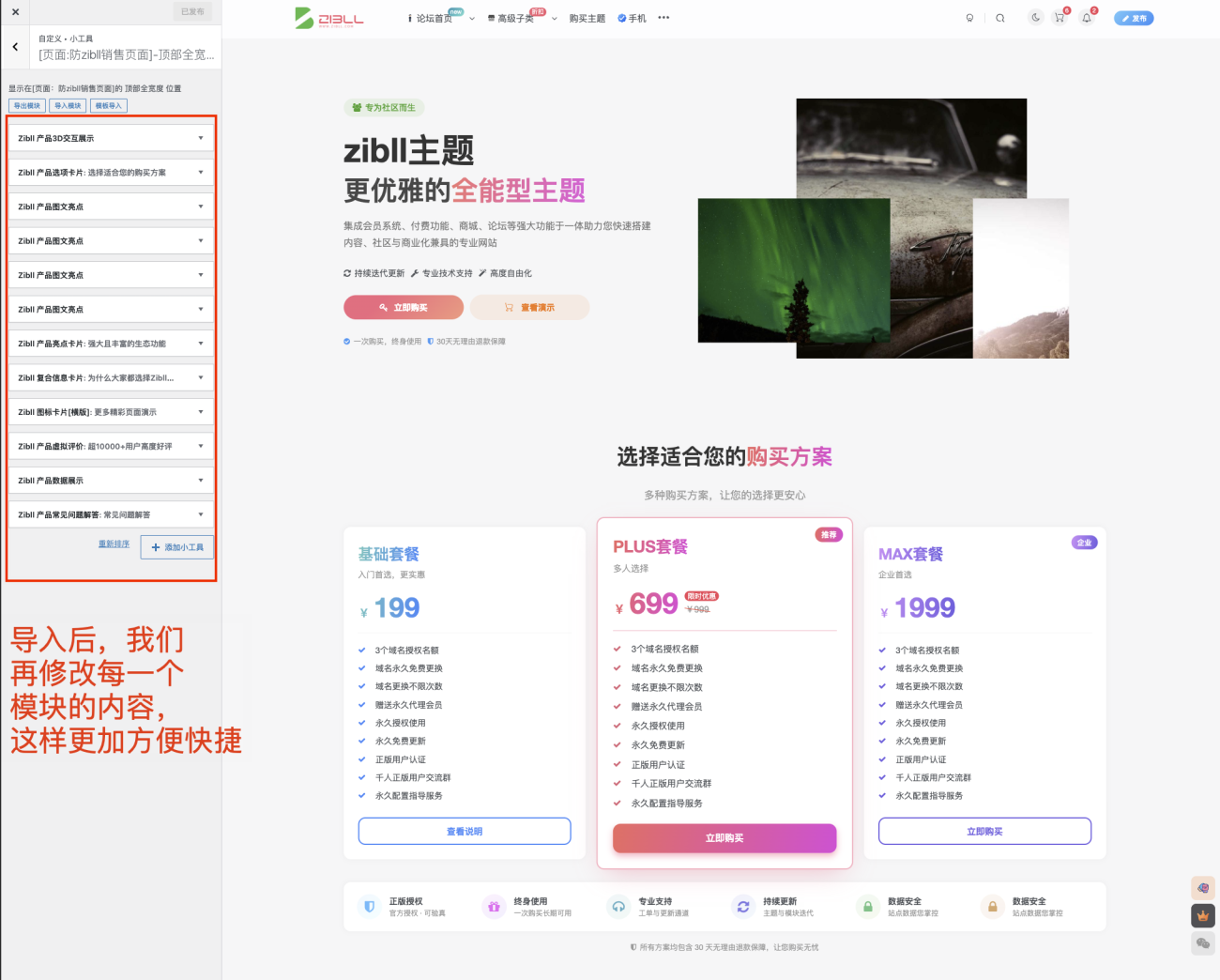
Task: Open the notifications bell icon
Action: click(1087, 18)
